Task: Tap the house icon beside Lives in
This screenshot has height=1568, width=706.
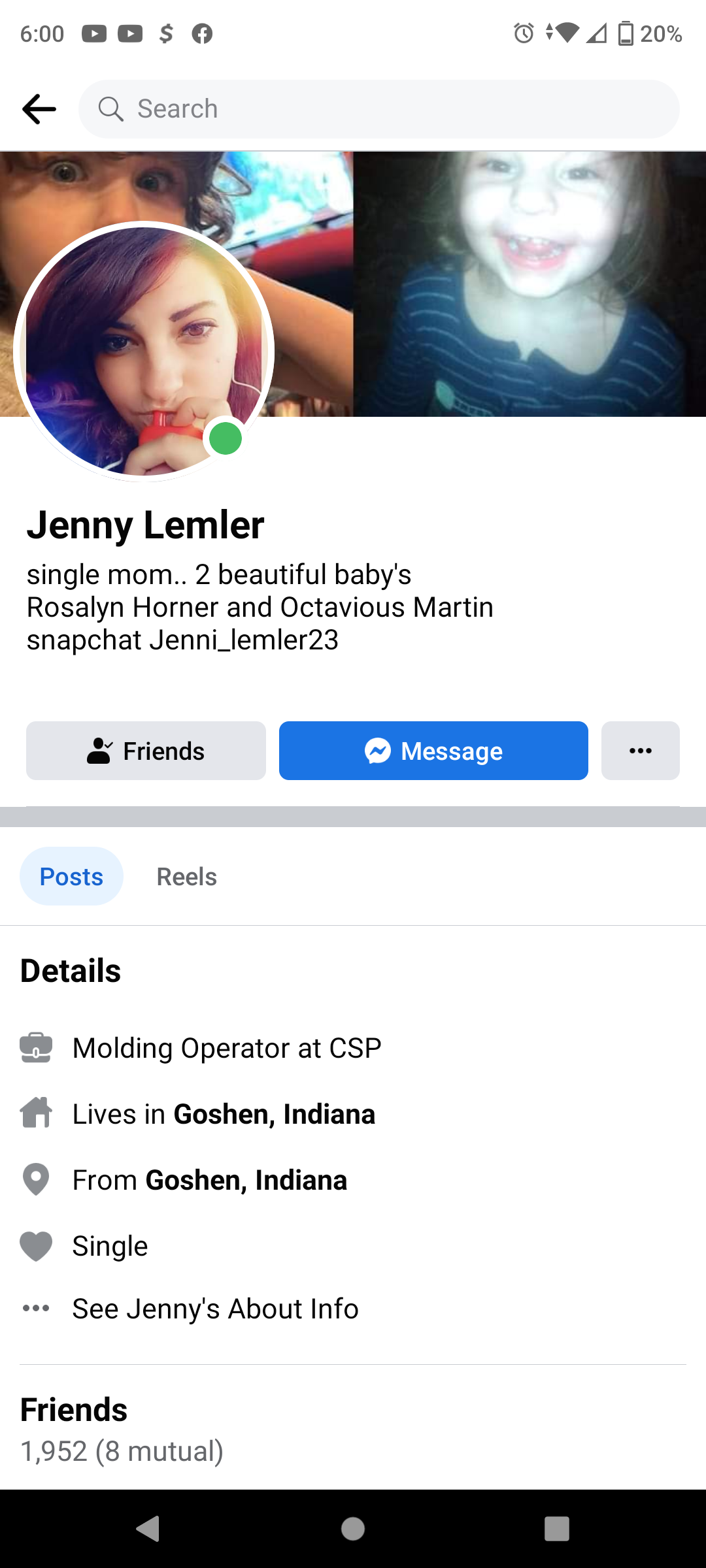Action: [x=36, y=1113]
